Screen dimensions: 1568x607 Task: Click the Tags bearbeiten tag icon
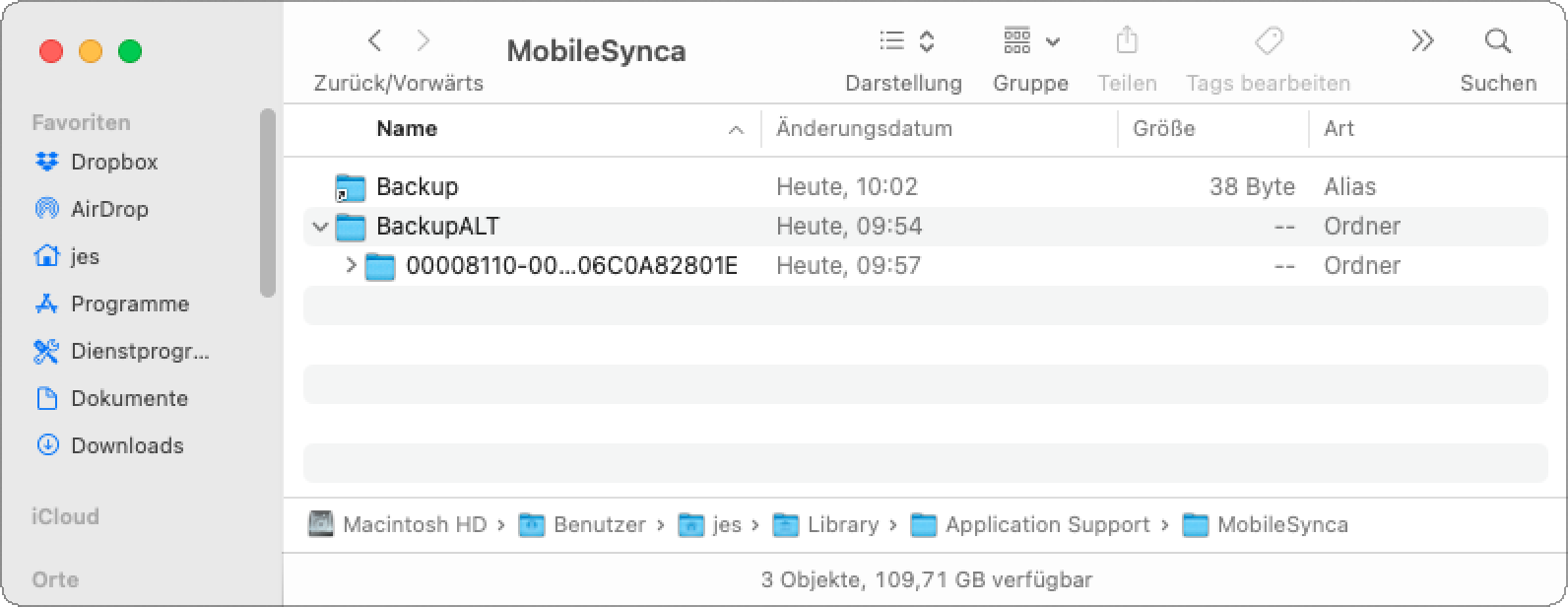[x=1268, y=40]
